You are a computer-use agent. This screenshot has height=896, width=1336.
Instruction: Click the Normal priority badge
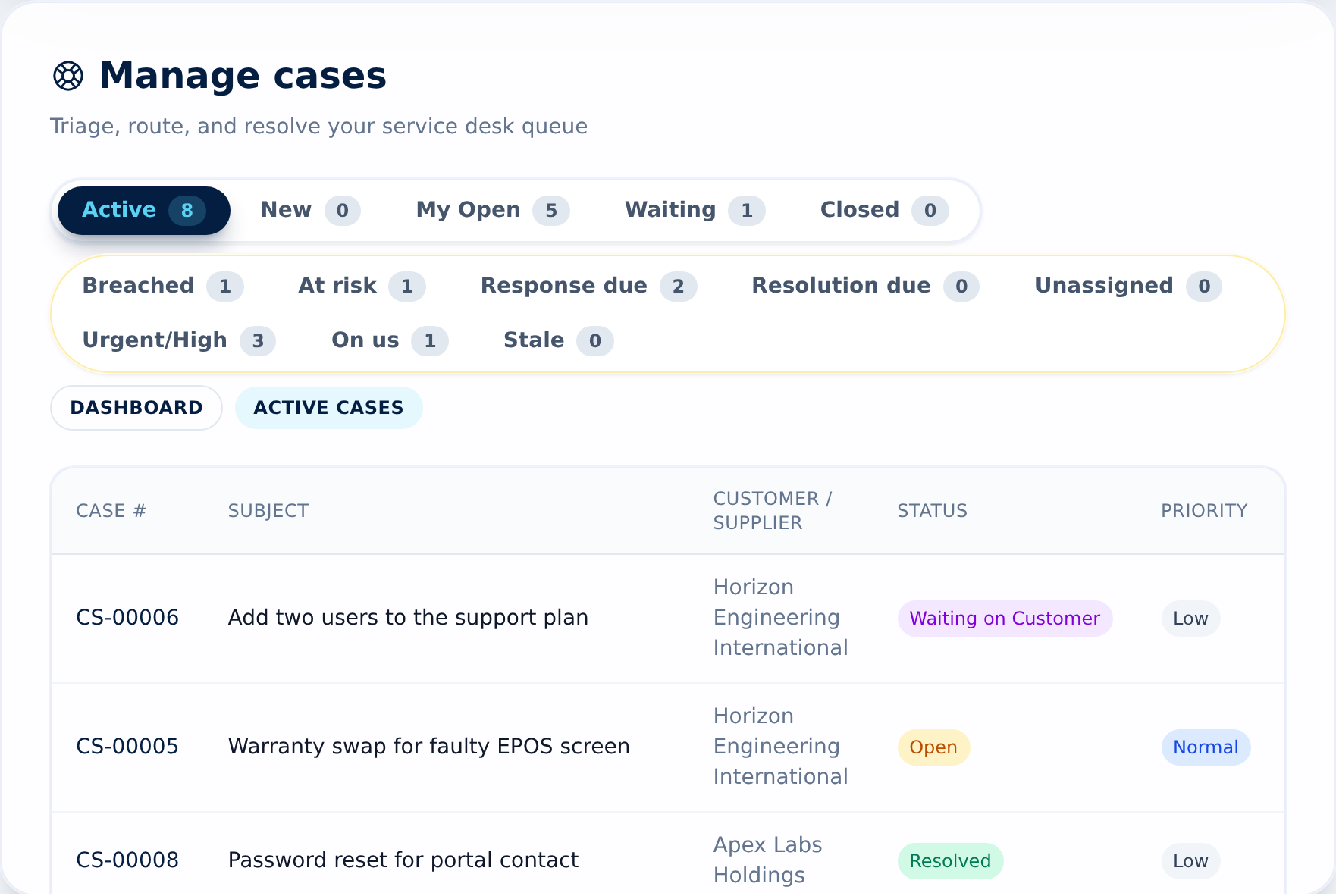[1206, 747]
